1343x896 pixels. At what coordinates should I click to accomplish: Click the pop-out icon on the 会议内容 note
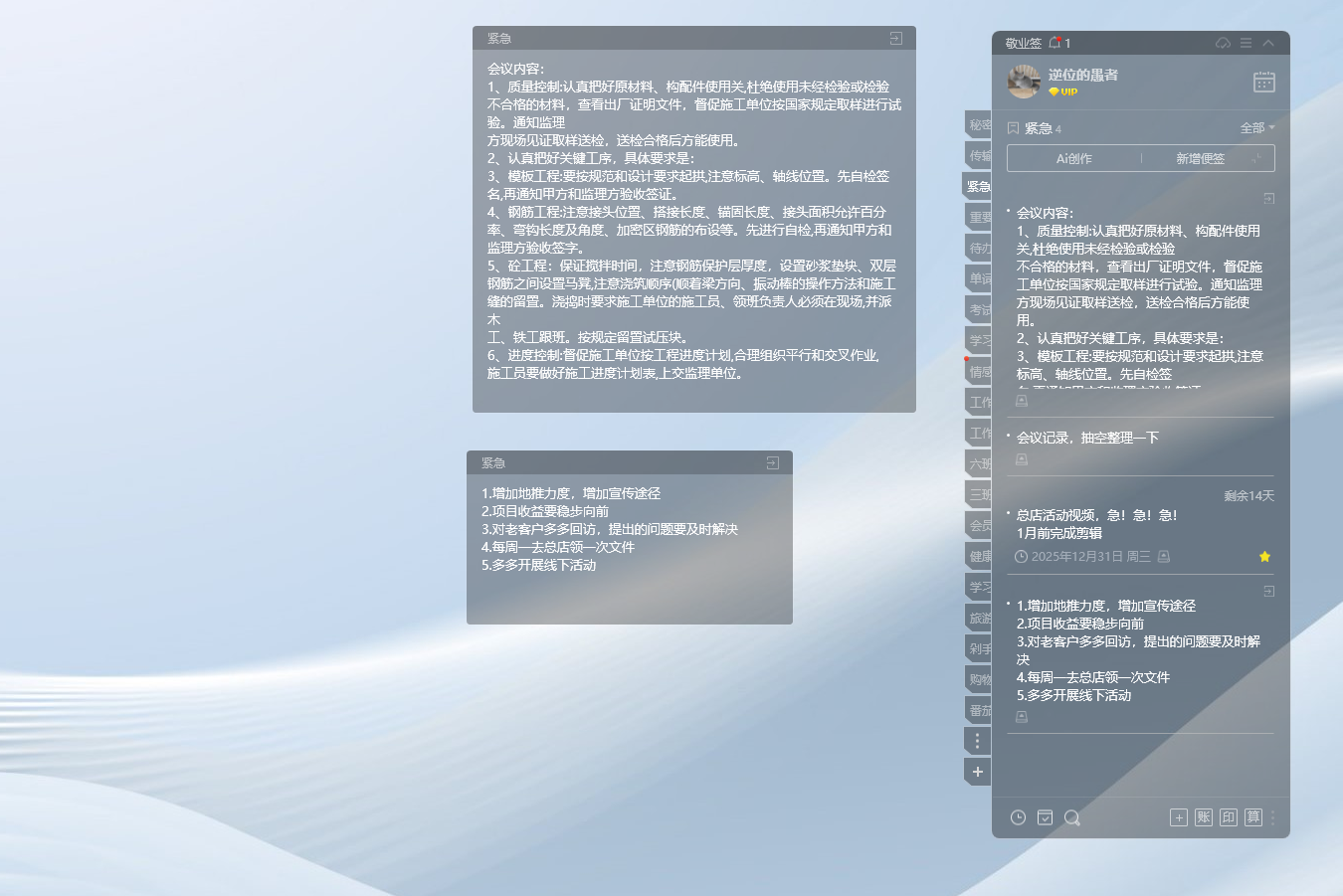(1268, 197)
